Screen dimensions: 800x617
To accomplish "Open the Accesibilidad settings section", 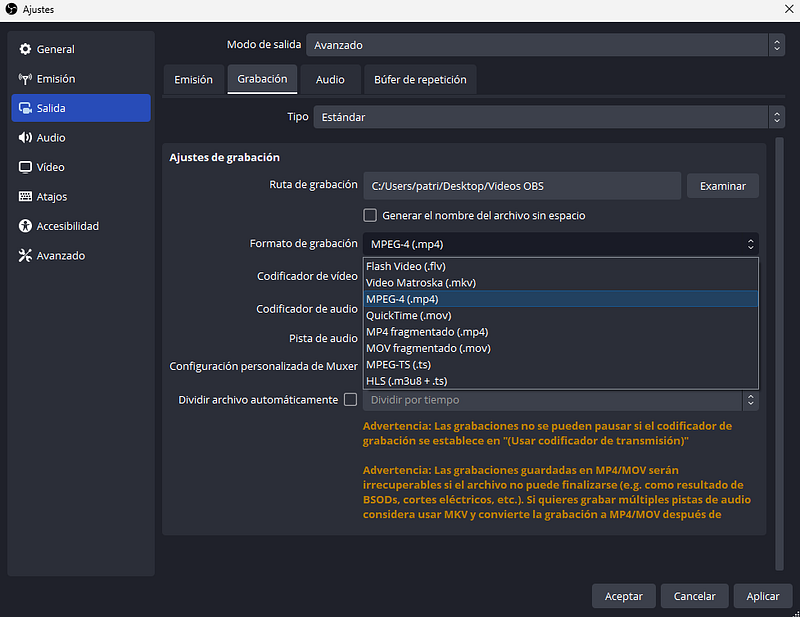I will coord(81,226).
